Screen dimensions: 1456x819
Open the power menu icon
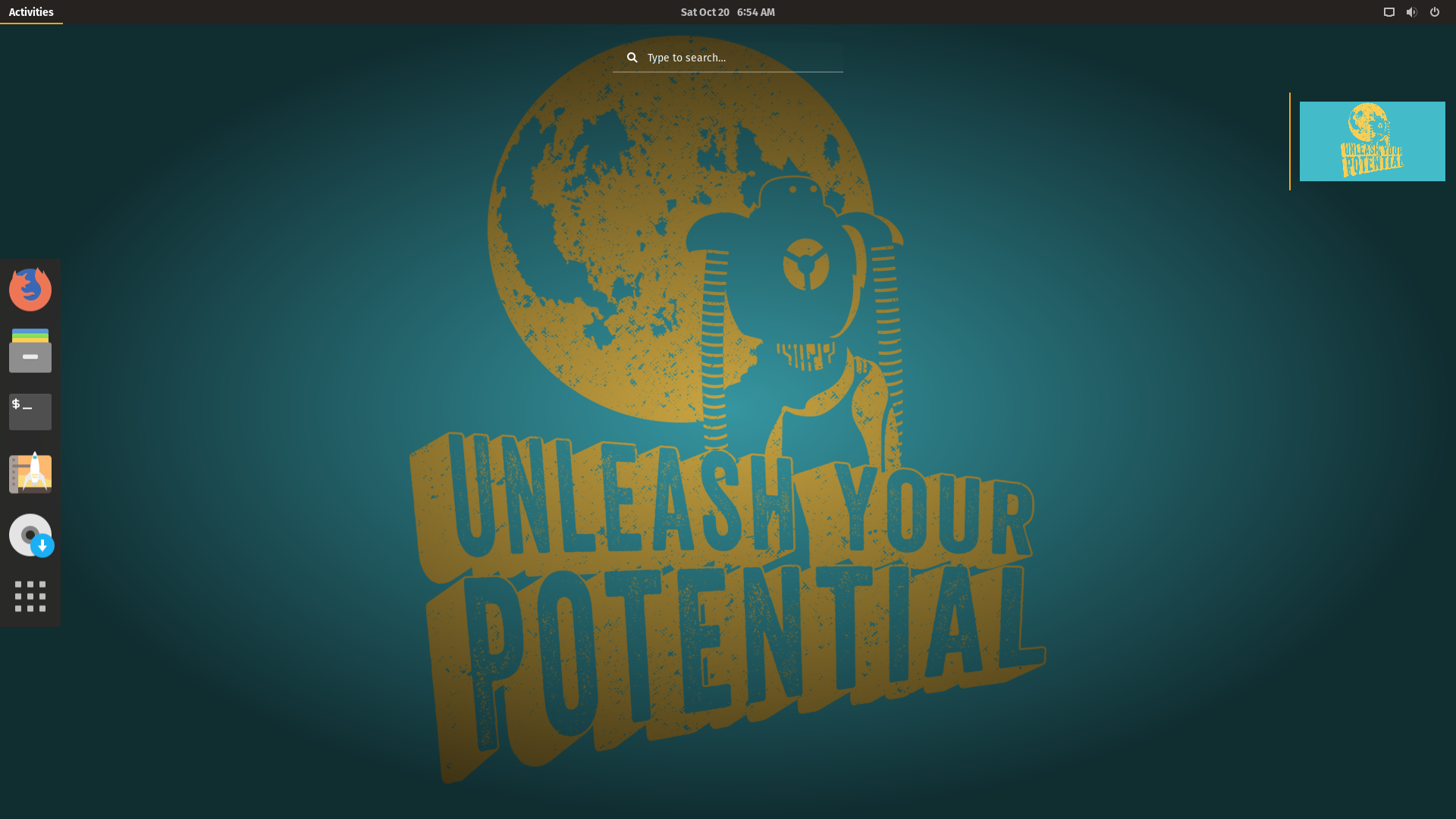pos(1435,12)
